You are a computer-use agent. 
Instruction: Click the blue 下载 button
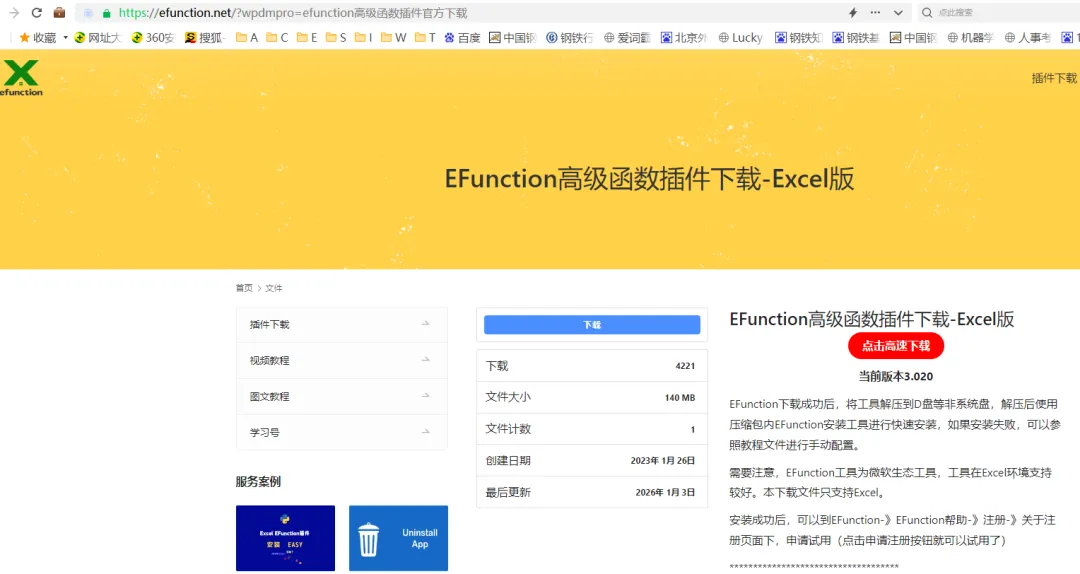pos(592,325)
